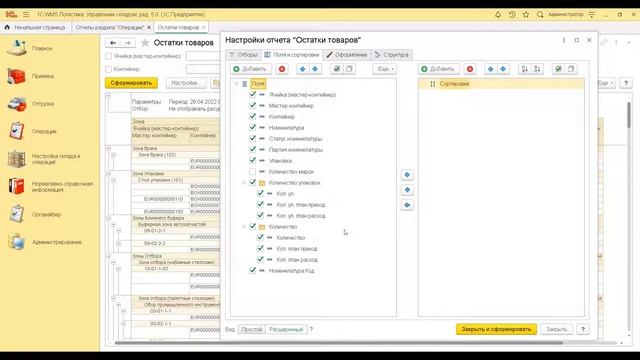Open dialog more-options vertical dots

point(564,40)
